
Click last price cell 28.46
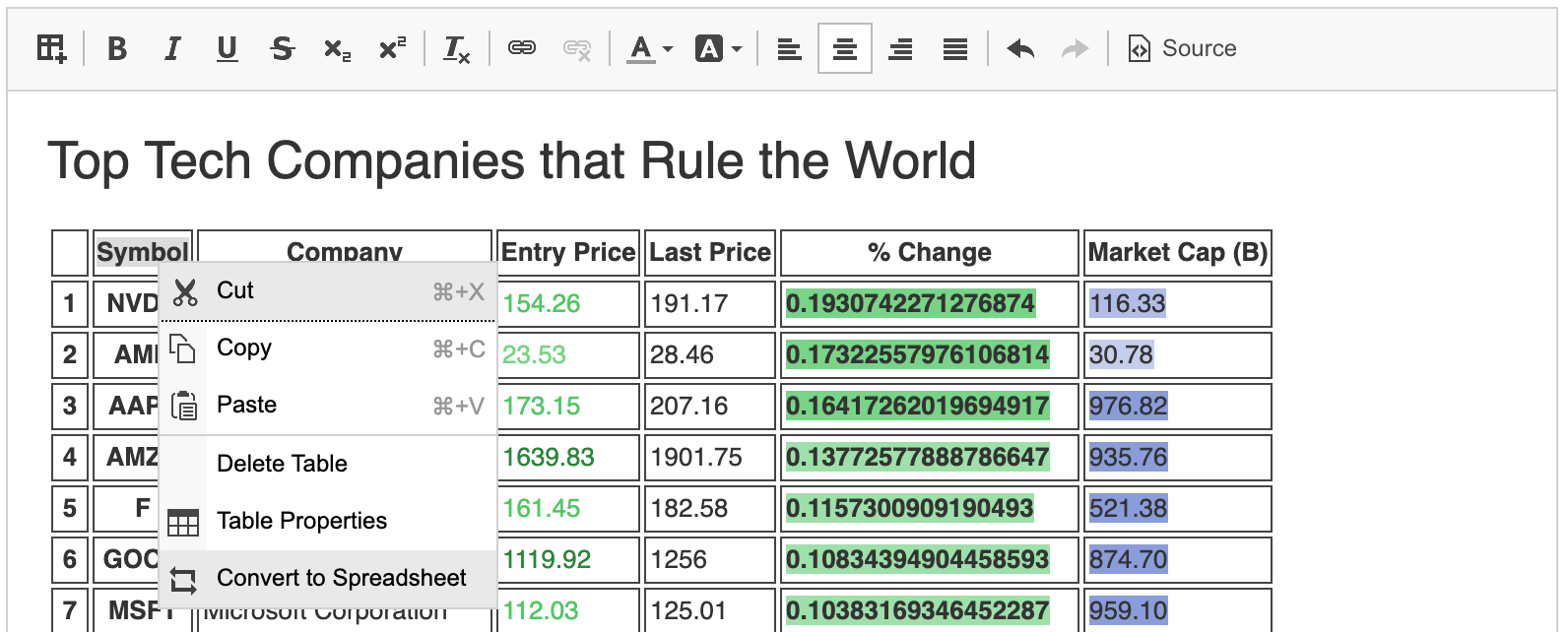coord(710,355)
